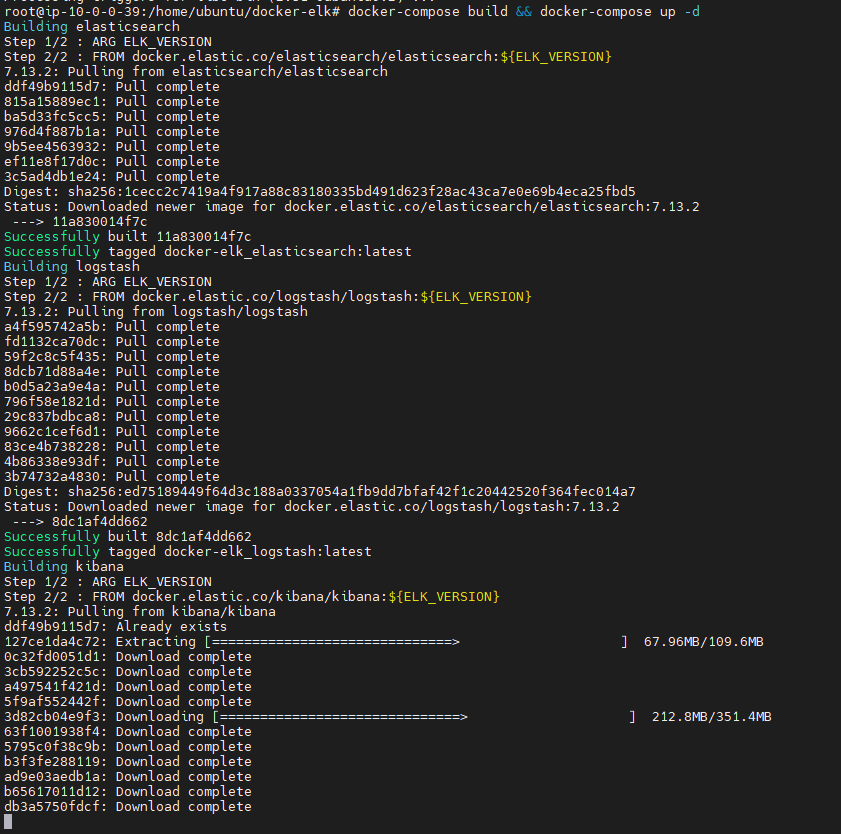Click layer ID ba5d33fc5cc5 line
This screenshot has width=841, height=834.
(x=112, y=116)
